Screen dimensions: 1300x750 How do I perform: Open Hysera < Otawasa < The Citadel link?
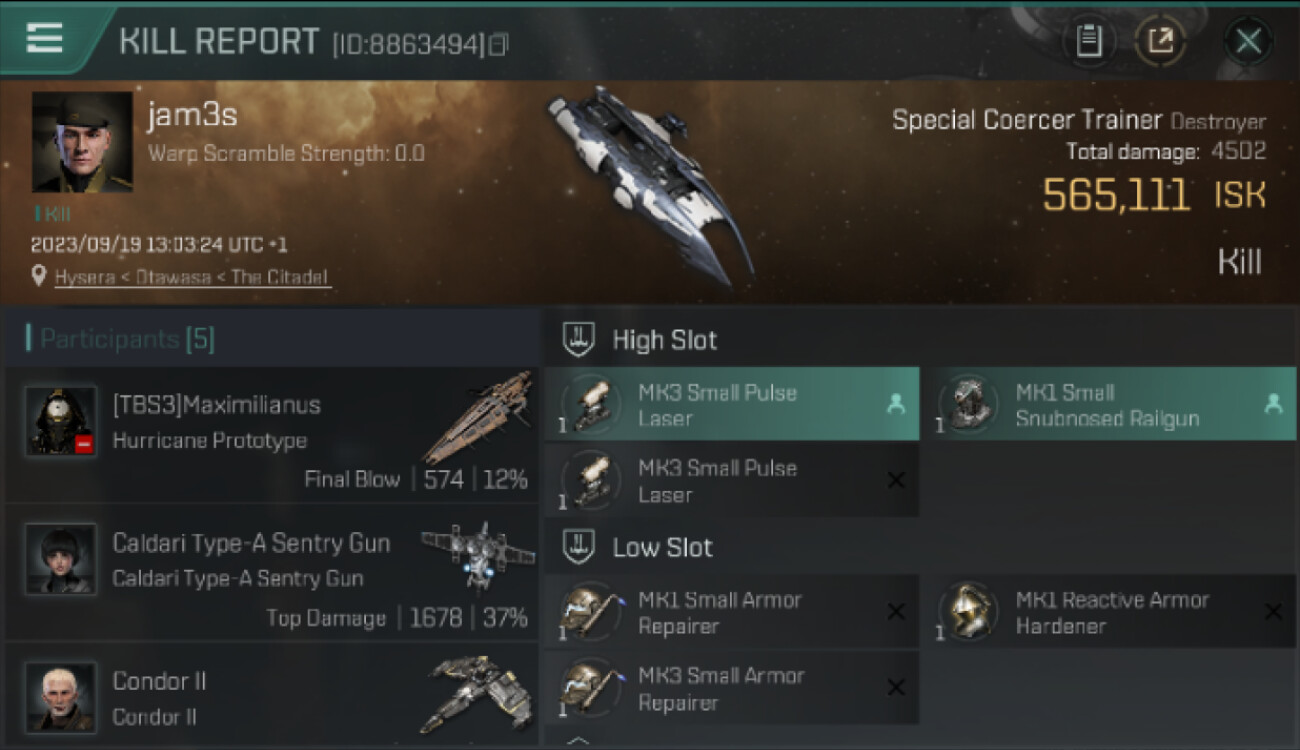pos(191,277)
